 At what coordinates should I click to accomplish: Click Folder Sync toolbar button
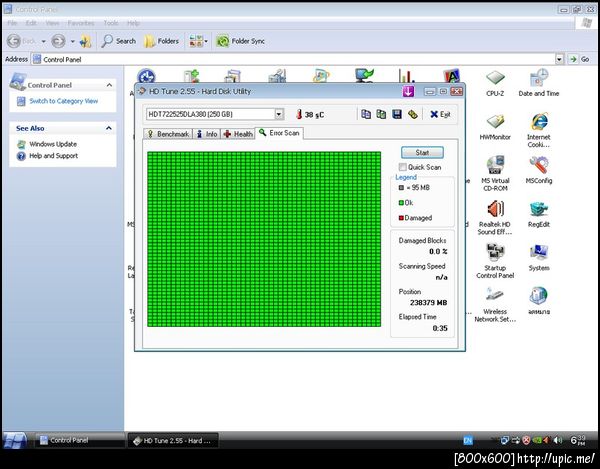tap(240, 41)
